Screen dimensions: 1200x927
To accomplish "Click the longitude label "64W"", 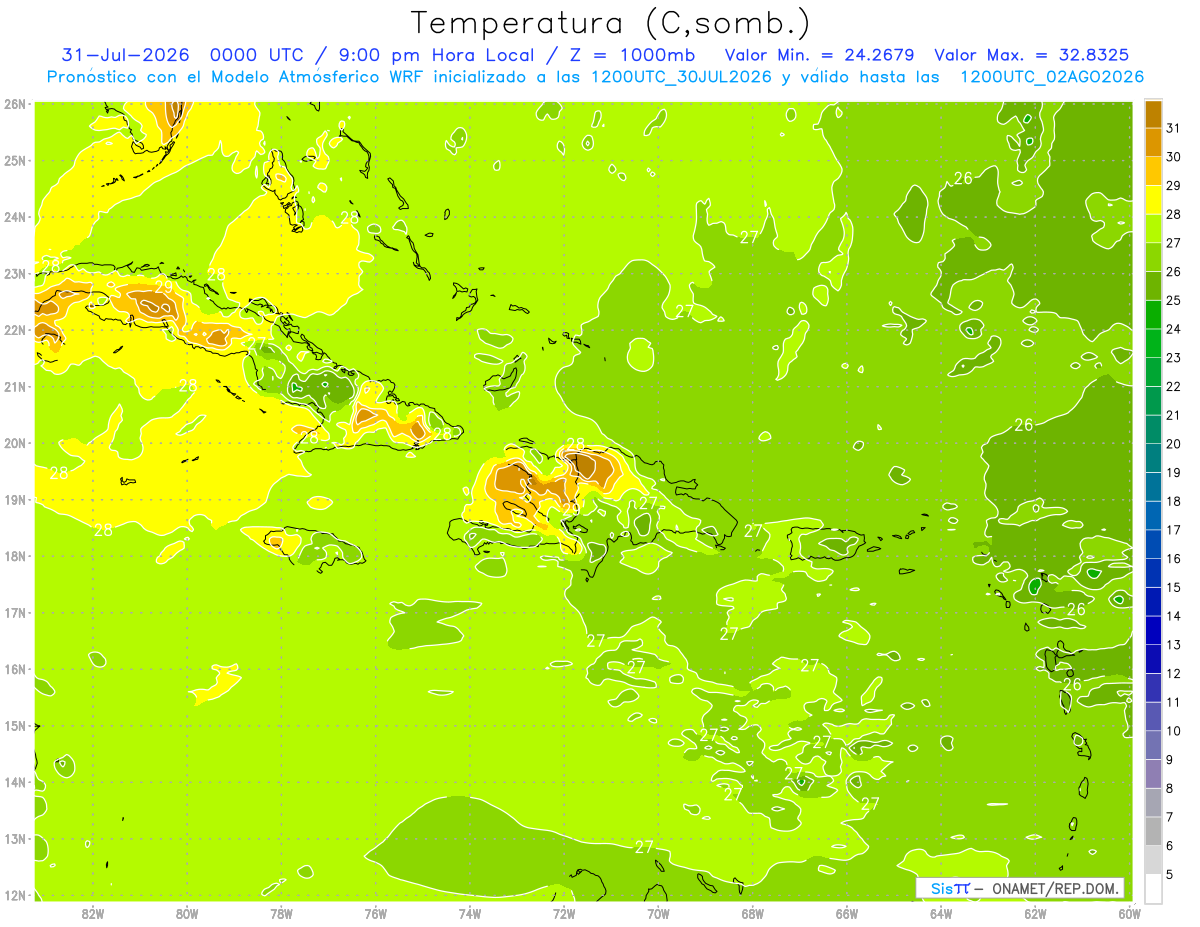I will click(941, 913).
